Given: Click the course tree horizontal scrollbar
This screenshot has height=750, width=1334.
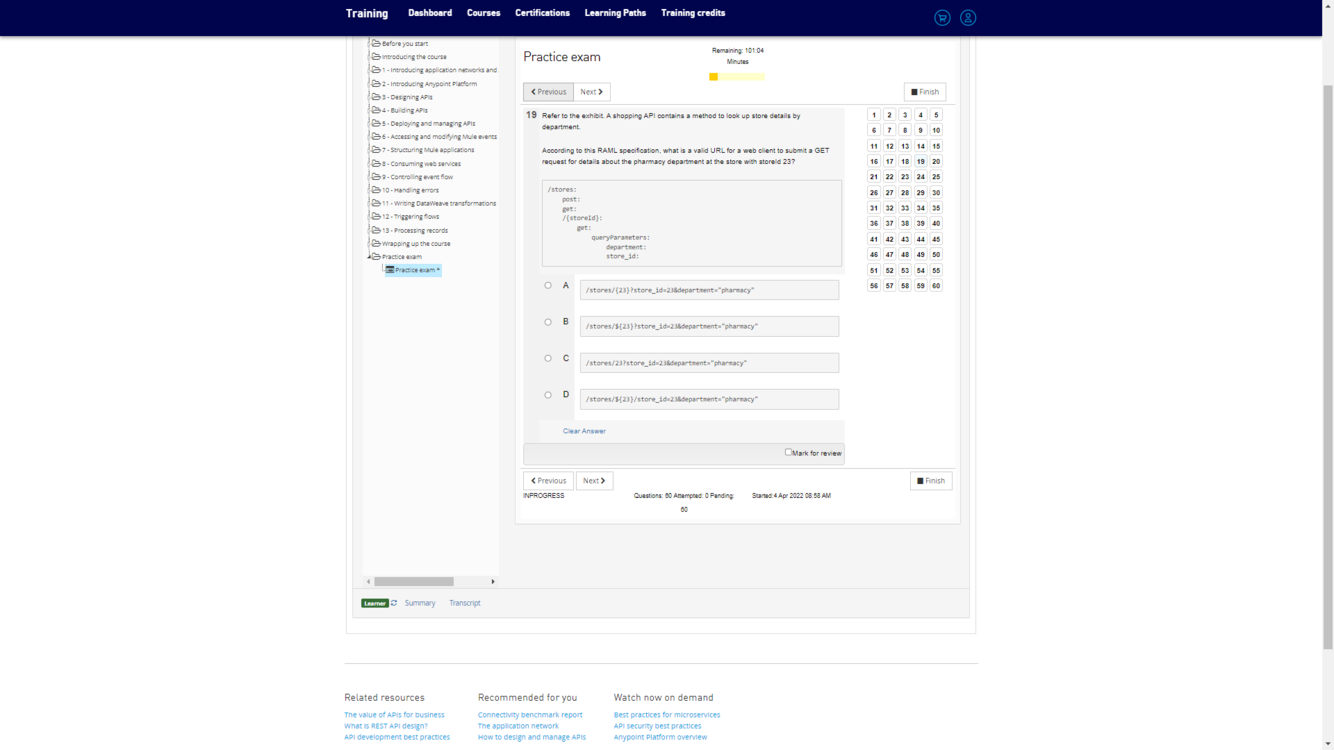Looking at the screenshot, I should coord(414,581).
